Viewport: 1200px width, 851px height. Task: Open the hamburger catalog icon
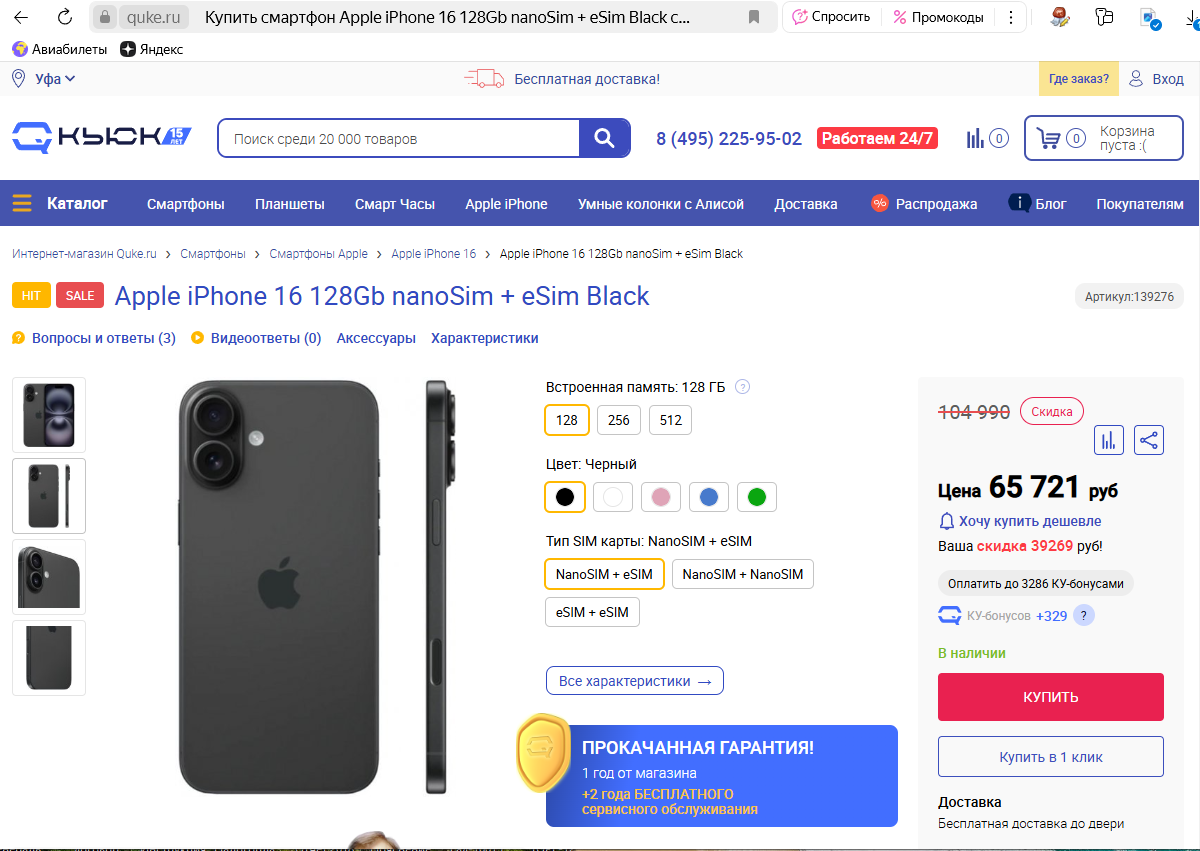[21, 202]
